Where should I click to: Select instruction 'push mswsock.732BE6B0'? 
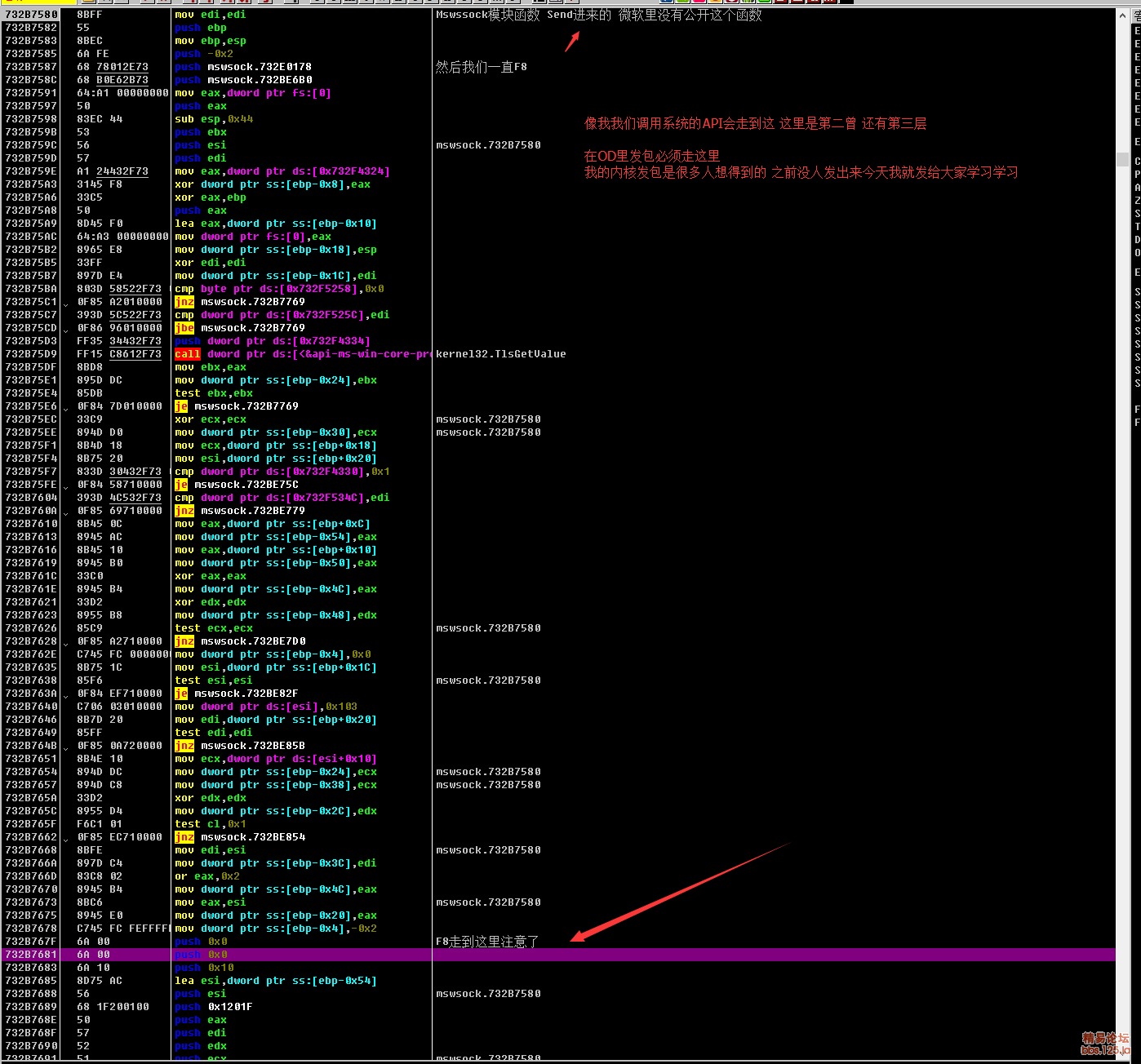click(243, 80)
